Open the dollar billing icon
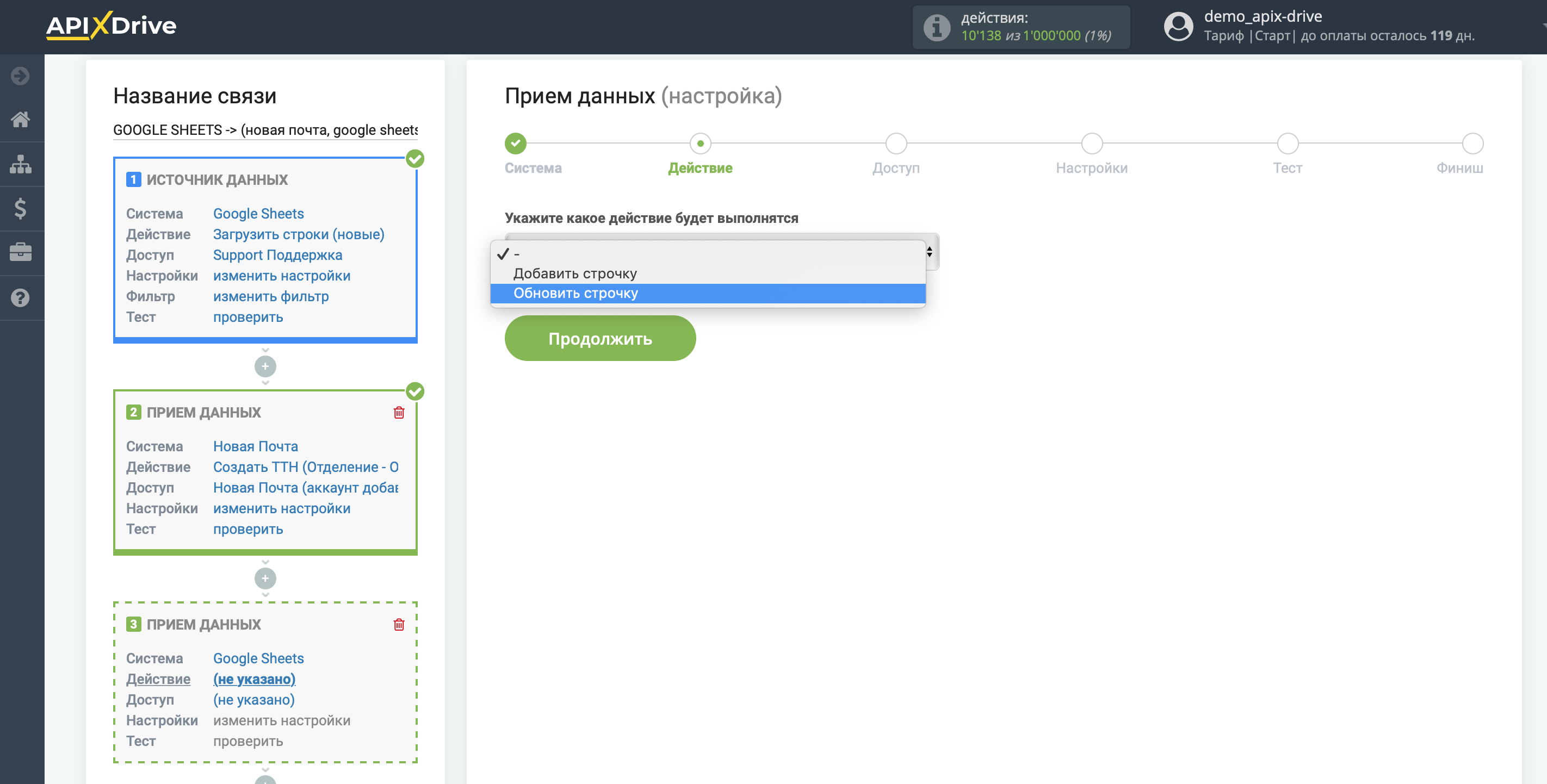Viewport: 1547px width, 784px height. coord(21,208)
